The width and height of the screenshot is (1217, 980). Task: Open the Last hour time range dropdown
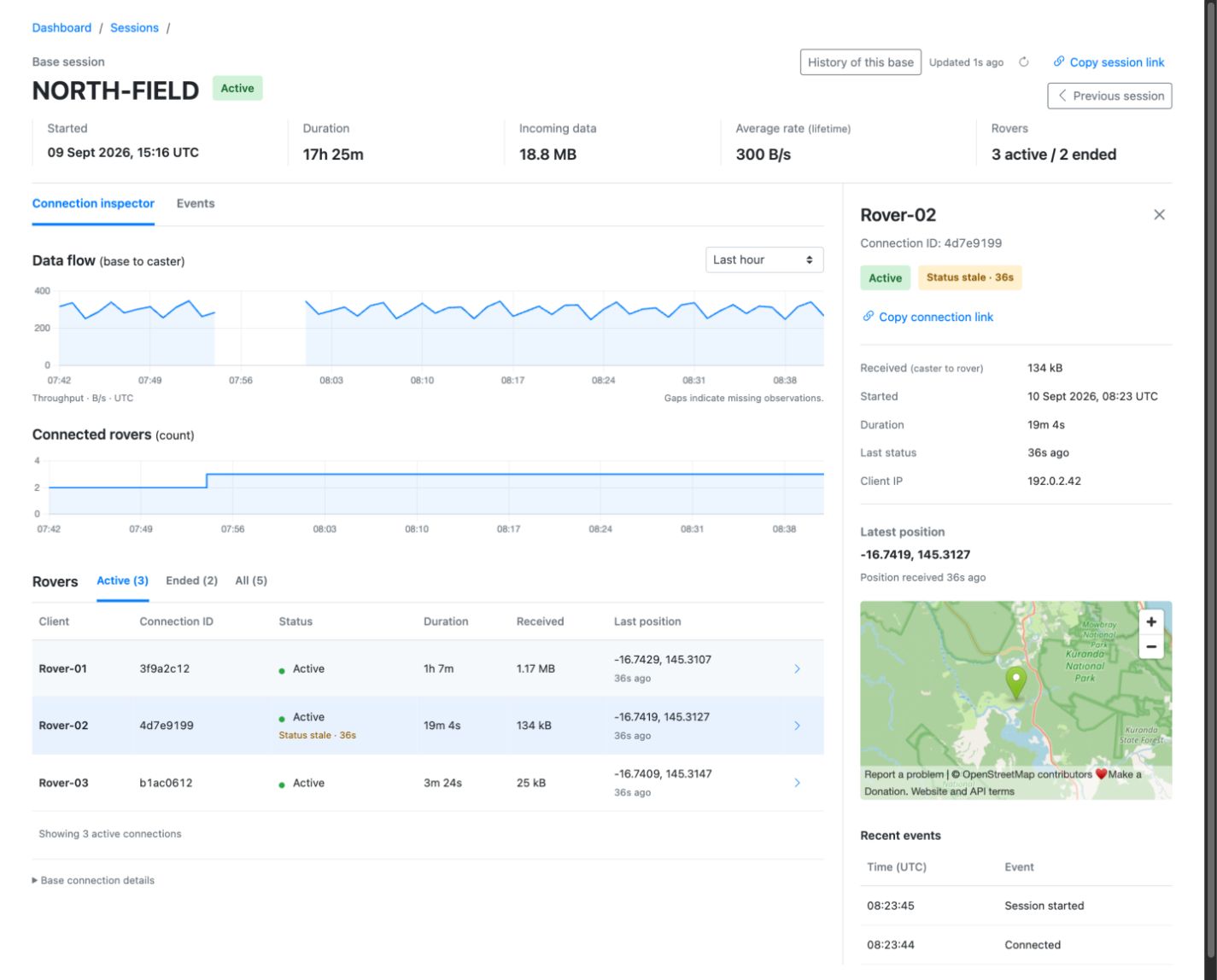click(x=764, y=260)
